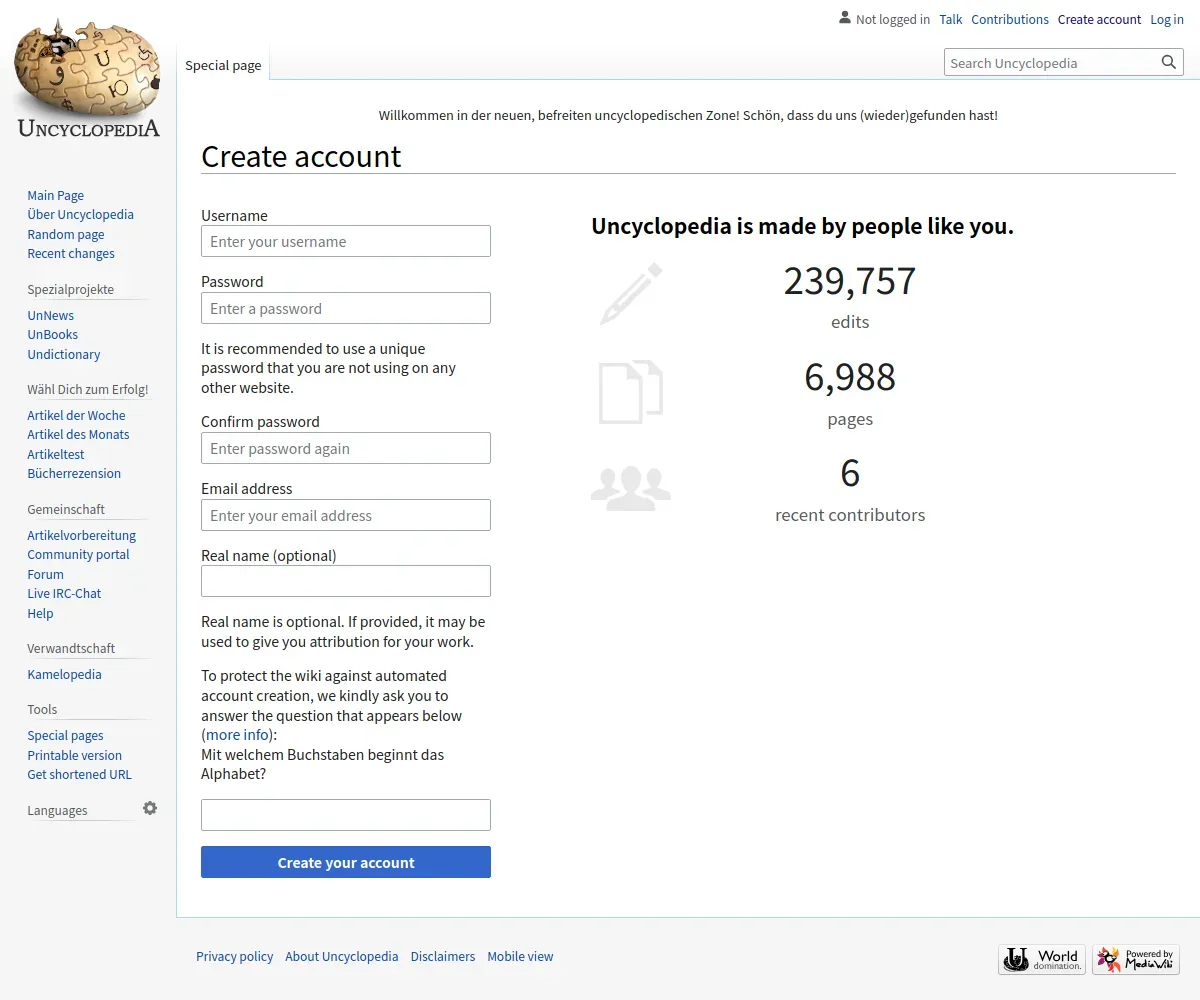
Task: Click the recent contributors label
Action: coord(850,515)
